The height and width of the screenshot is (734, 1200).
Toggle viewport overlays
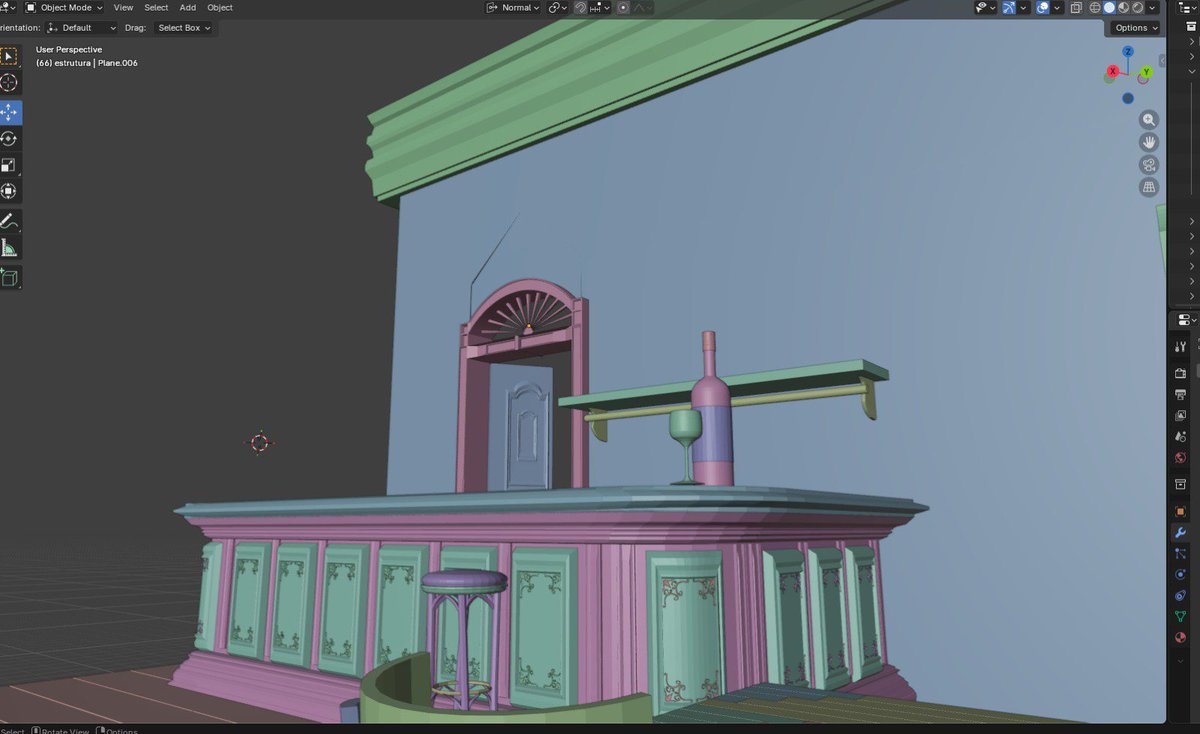(x=1042, y=7)
